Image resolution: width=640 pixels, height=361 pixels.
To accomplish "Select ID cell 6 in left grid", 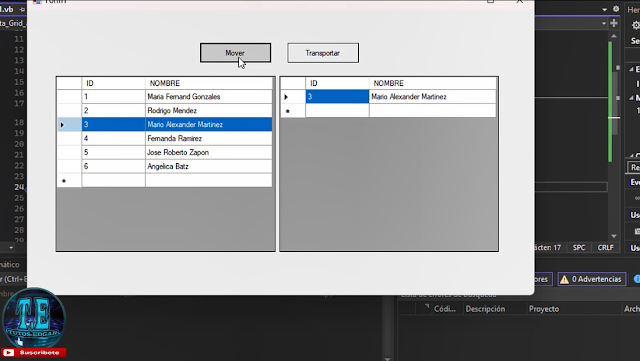I will (x=113, y=166).
